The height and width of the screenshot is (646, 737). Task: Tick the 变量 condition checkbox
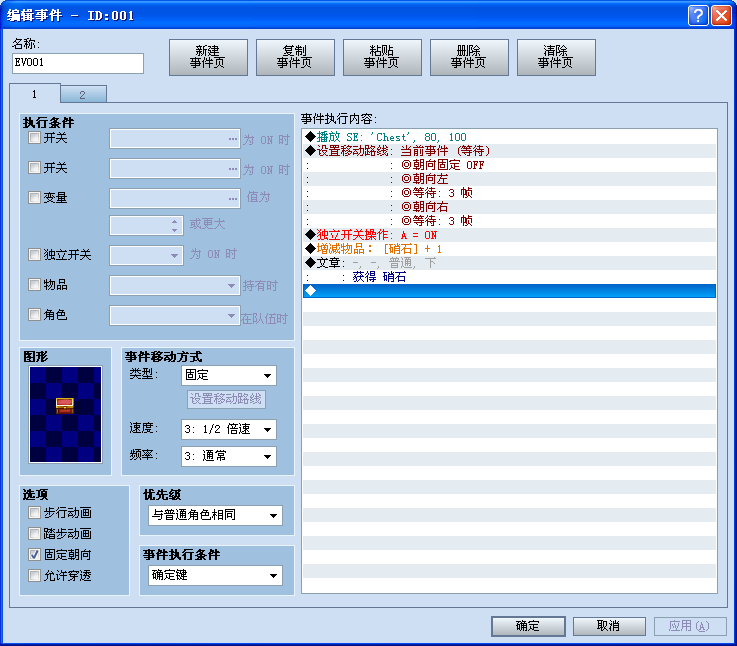point(34,197)
